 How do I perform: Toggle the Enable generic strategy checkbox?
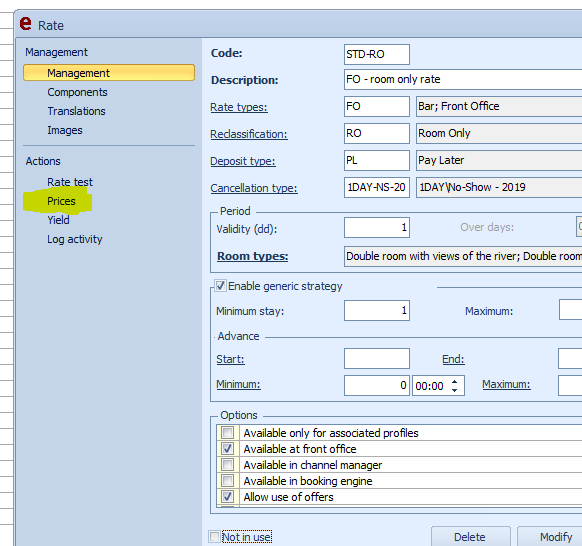coord(220,286)
